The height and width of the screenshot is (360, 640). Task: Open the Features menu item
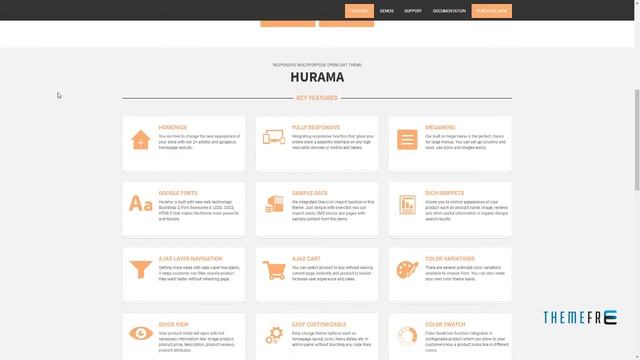[x=359, y=11]
